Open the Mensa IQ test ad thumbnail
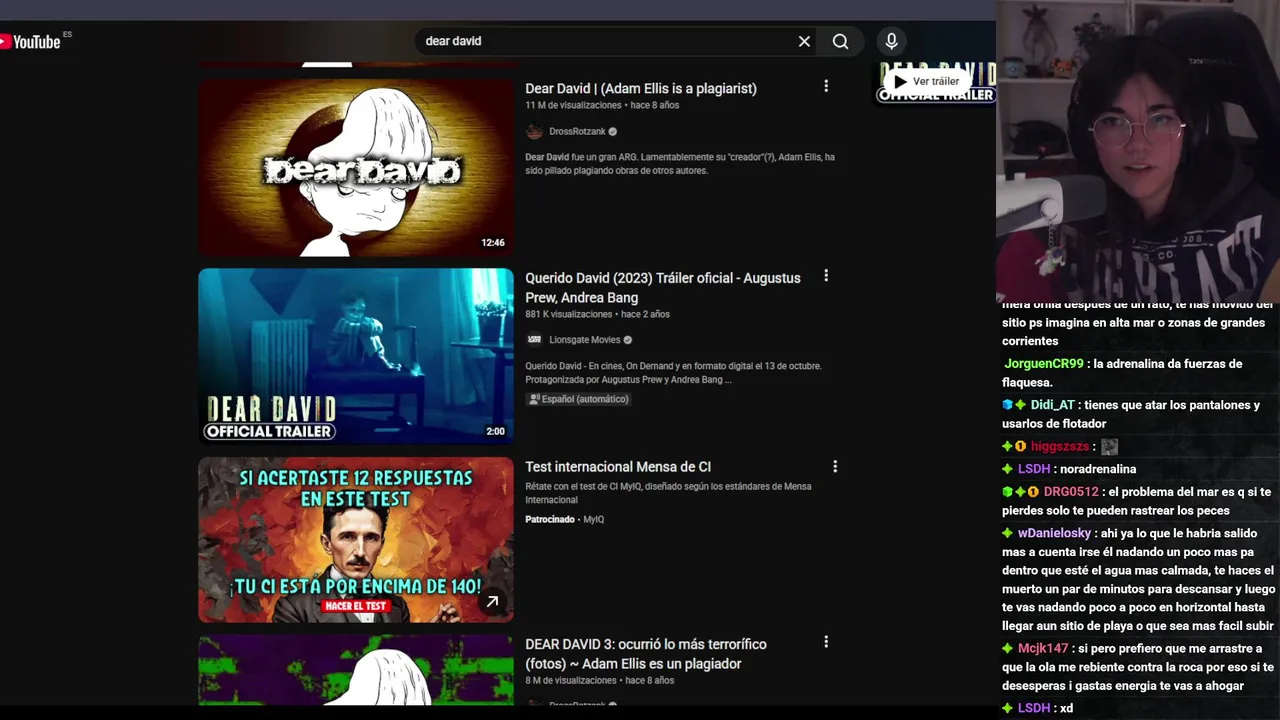Image resolution: width=1280 pixels, height=720 pixels. click(x=356, y=540)
